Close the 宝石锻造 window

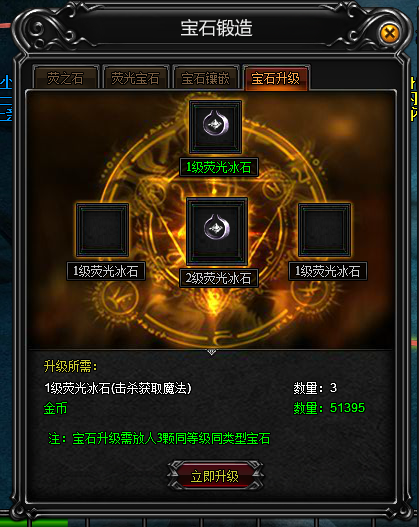pos(389,33)
